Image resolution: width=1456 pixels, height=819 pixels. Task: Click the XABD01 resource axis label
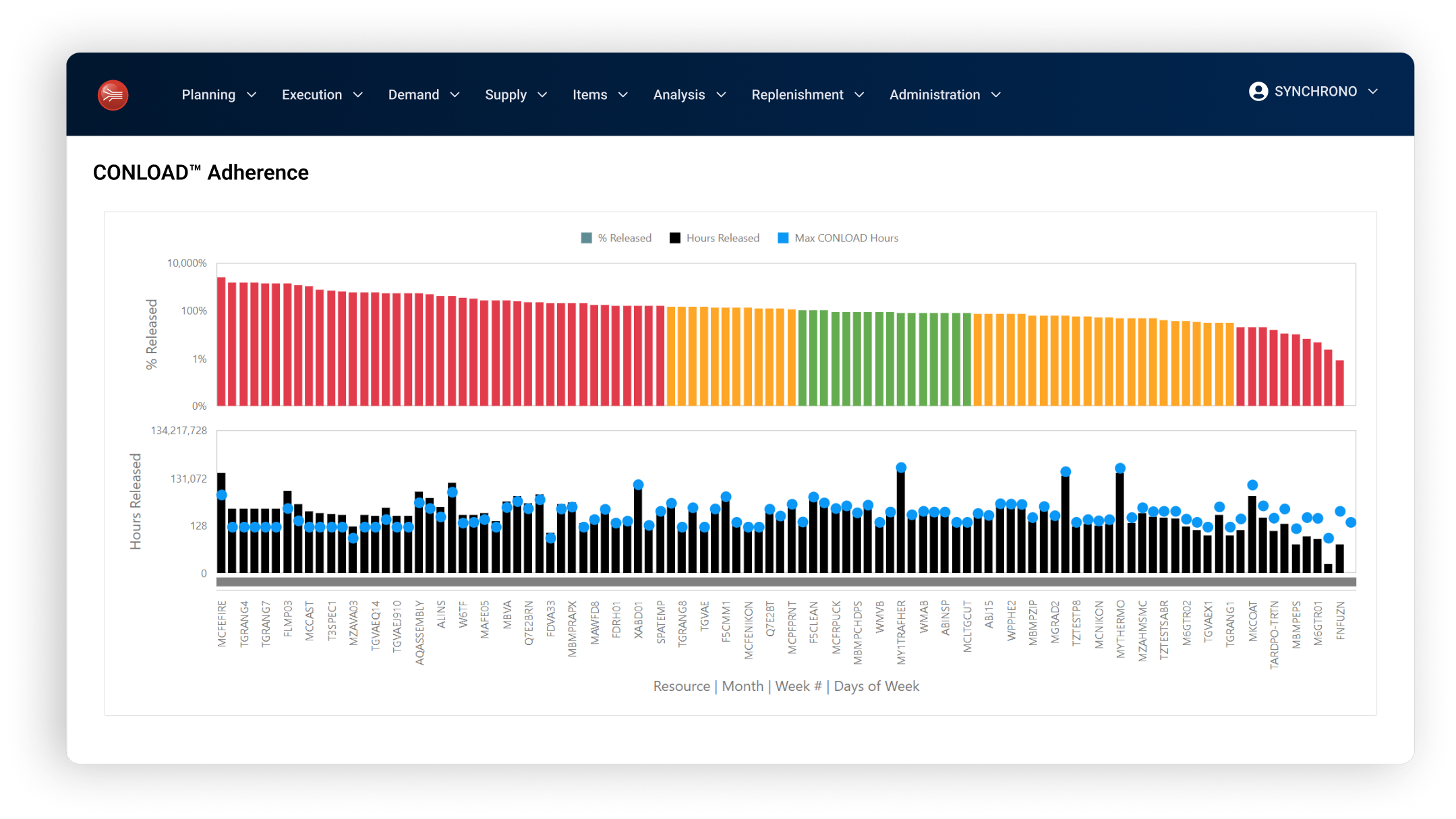(x=638, y=621)
